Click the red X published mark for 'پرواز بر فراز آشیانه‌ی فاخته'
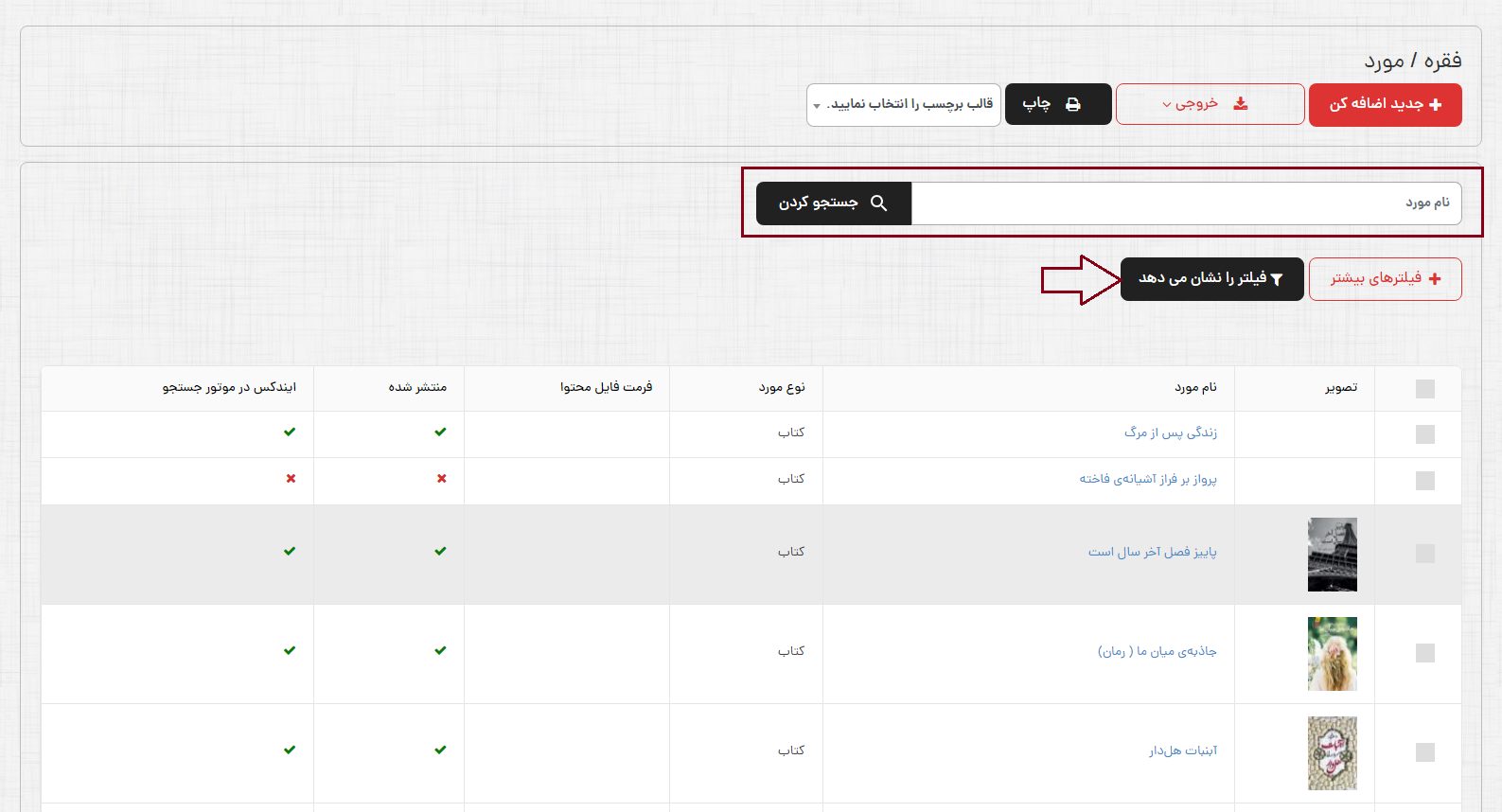This screenshot has height=812, width=1502. [x=441, y=479]
